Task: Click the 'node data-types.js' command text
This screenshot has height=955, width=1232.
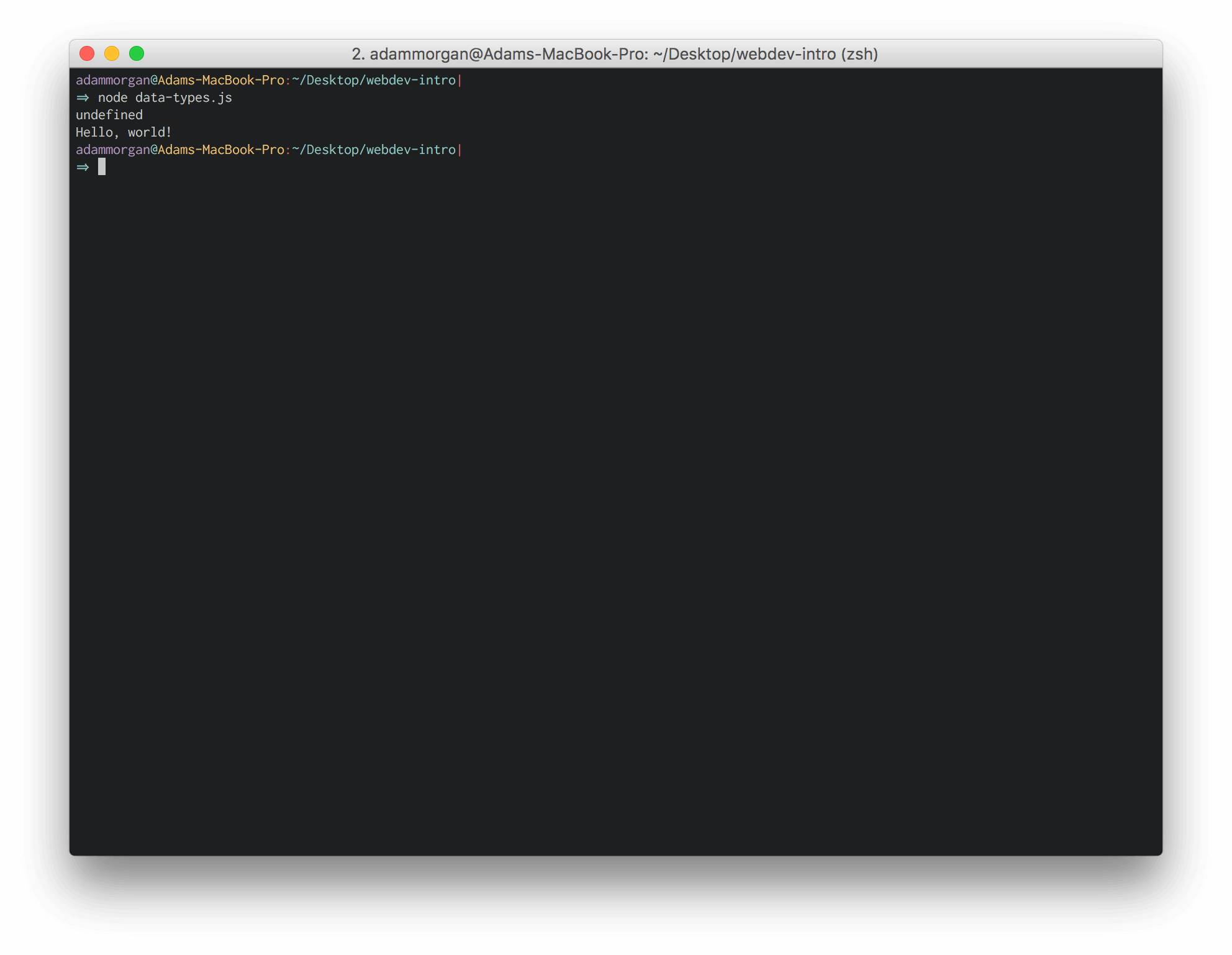Action: click(165, 98)
